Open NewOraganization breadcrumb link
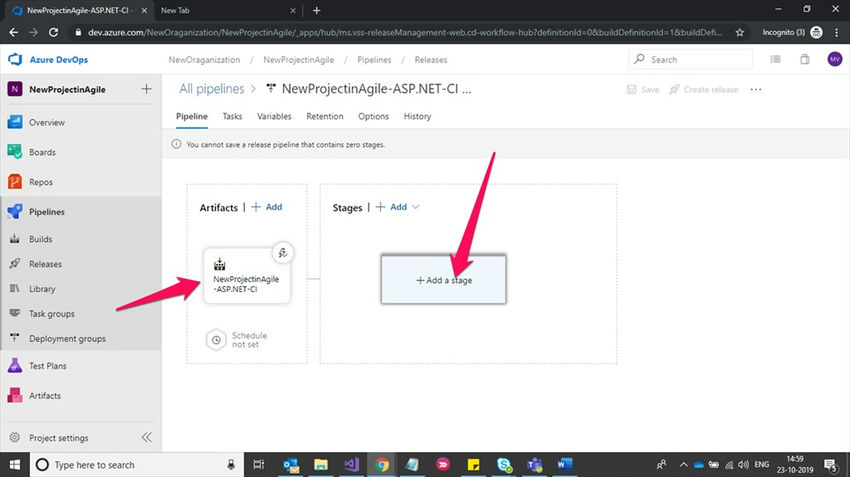 point(204,60)
